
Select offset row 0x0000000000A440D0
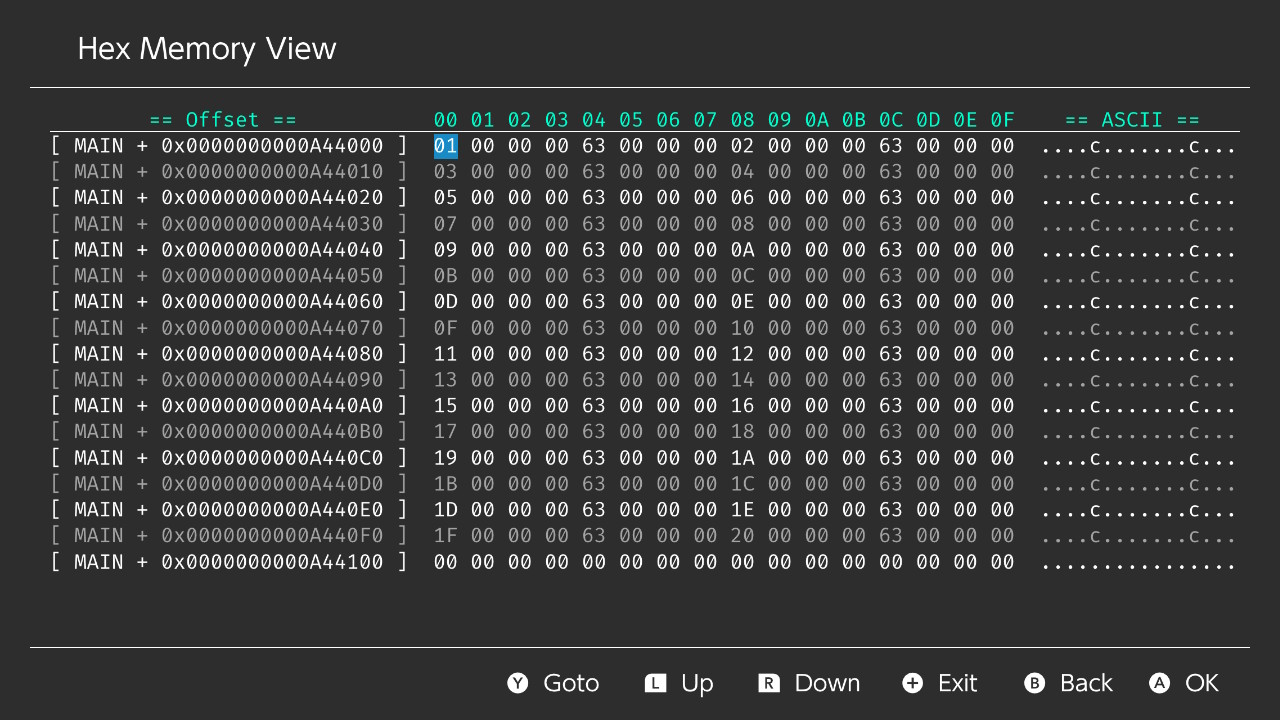pos(229,484)
